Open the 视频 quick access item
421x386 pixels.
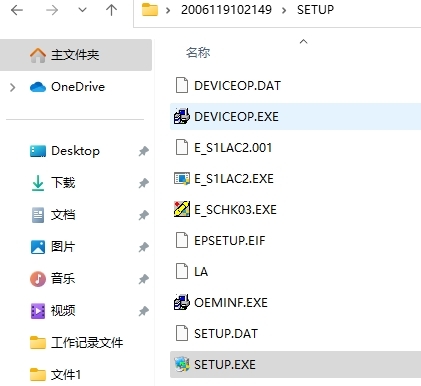(x=63, y=311)
